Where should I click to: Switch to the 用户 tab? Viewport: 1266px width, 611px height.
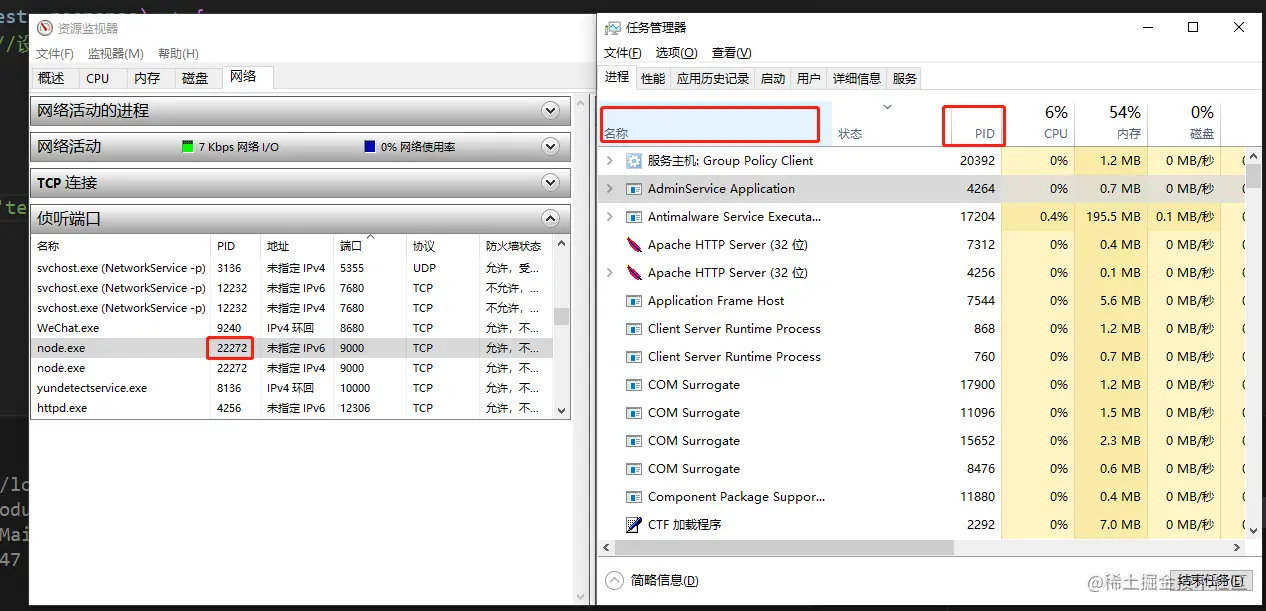coord(809,78)
